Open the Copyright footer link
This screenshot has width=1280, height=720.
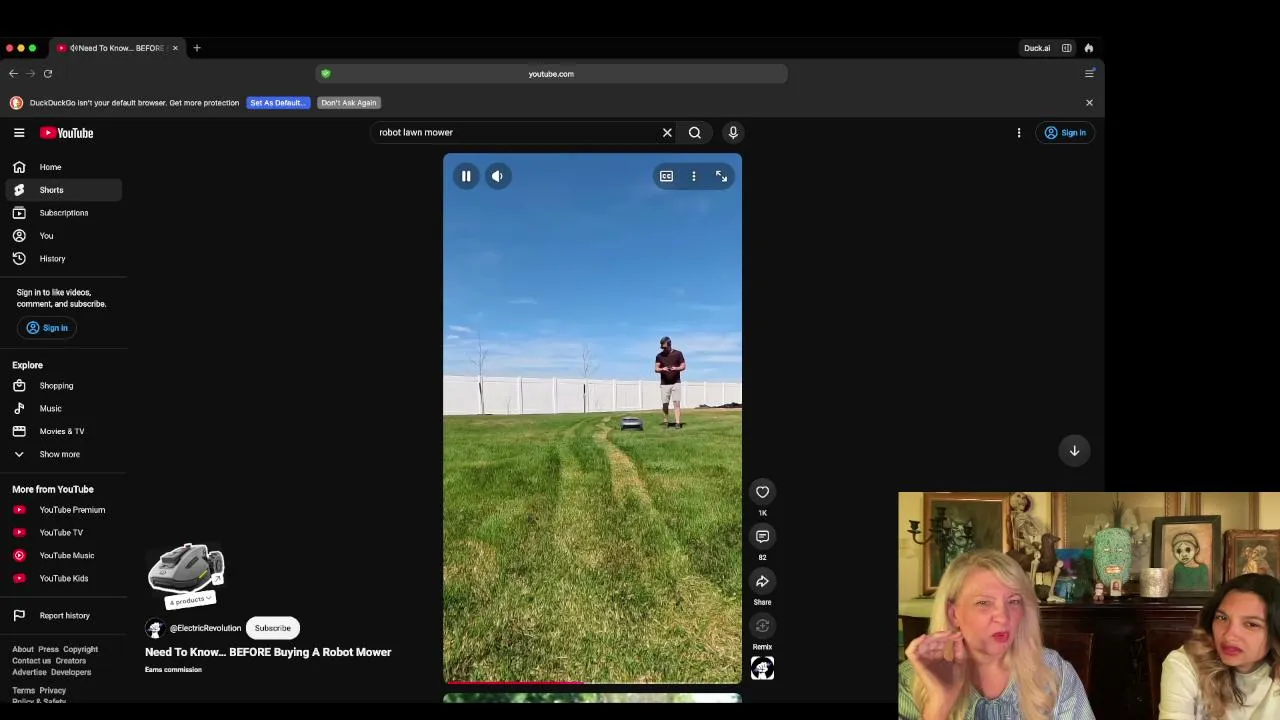point(81,650)
